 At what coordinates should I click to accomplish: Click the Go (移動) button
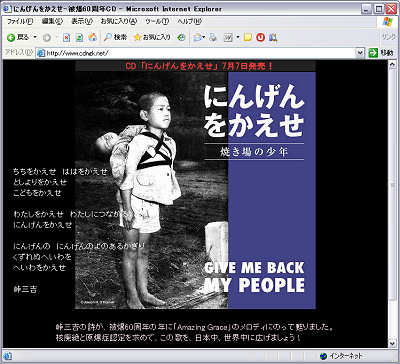pos(381,53)
